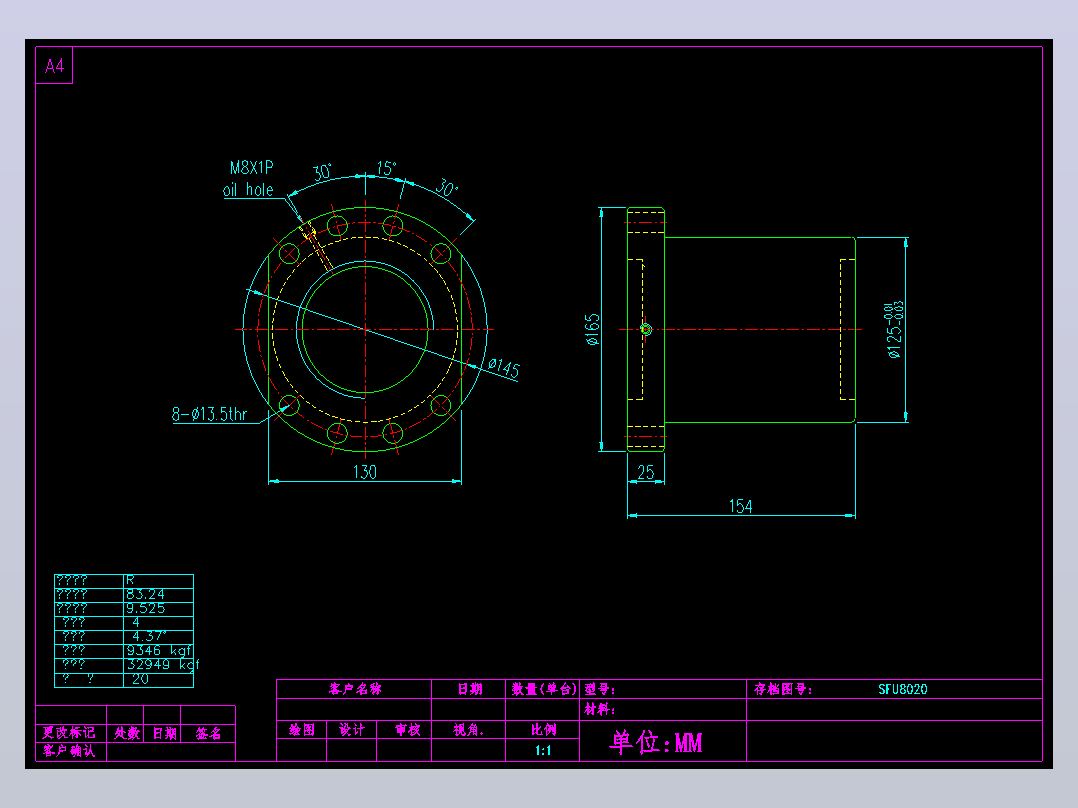1078x808 pixels.
Task: Click the 视角 cell
Action: tap(468, 730)
